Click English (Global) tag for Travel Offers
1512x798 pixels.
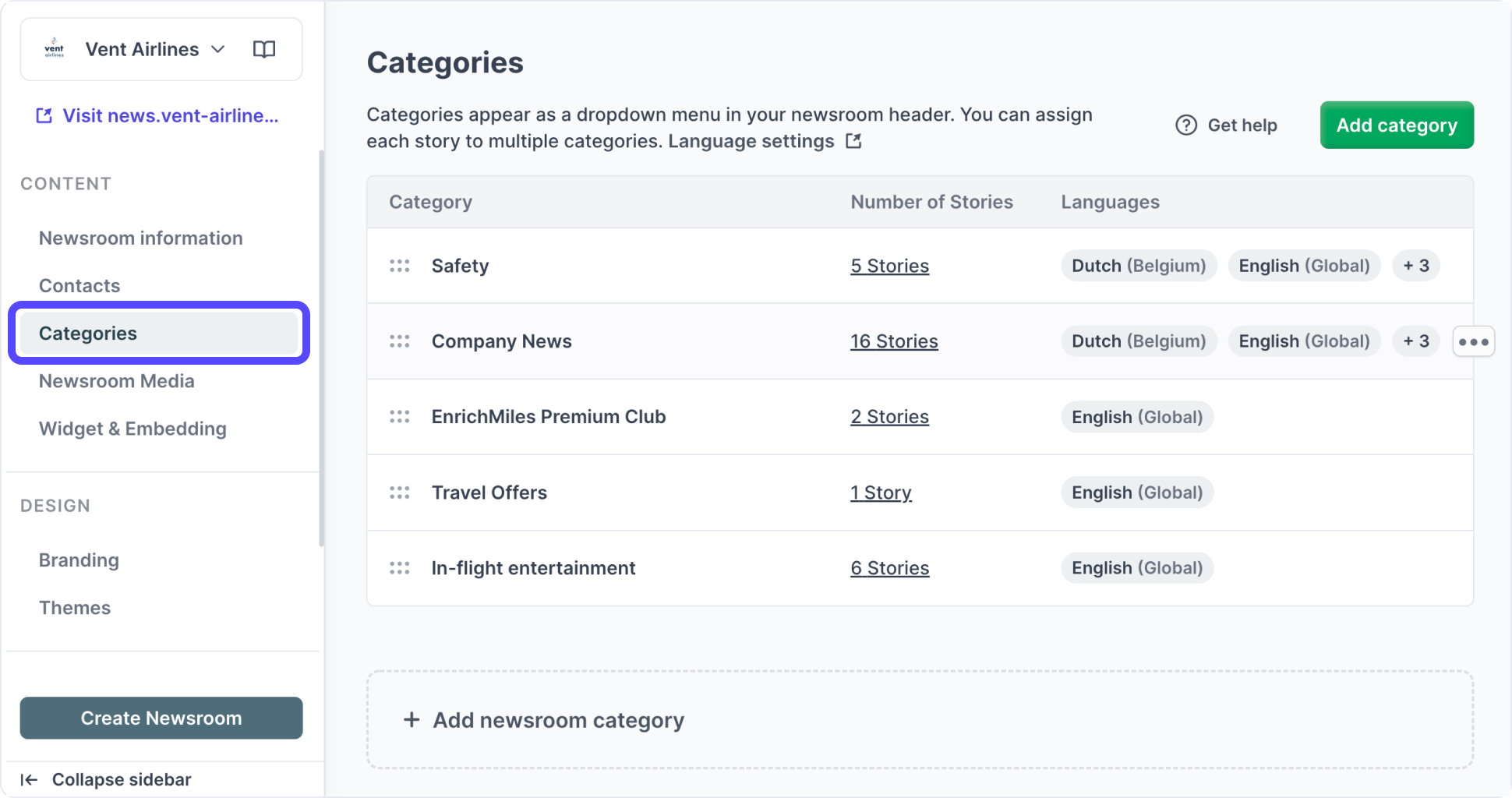[1137, 493]
